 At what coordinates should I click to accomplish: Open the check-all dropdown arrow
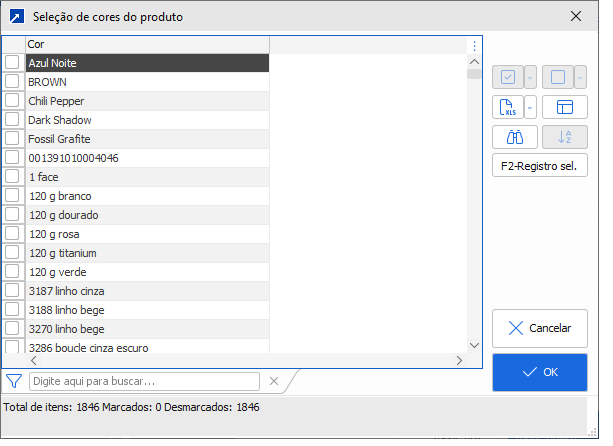click(x=530, y=77)
